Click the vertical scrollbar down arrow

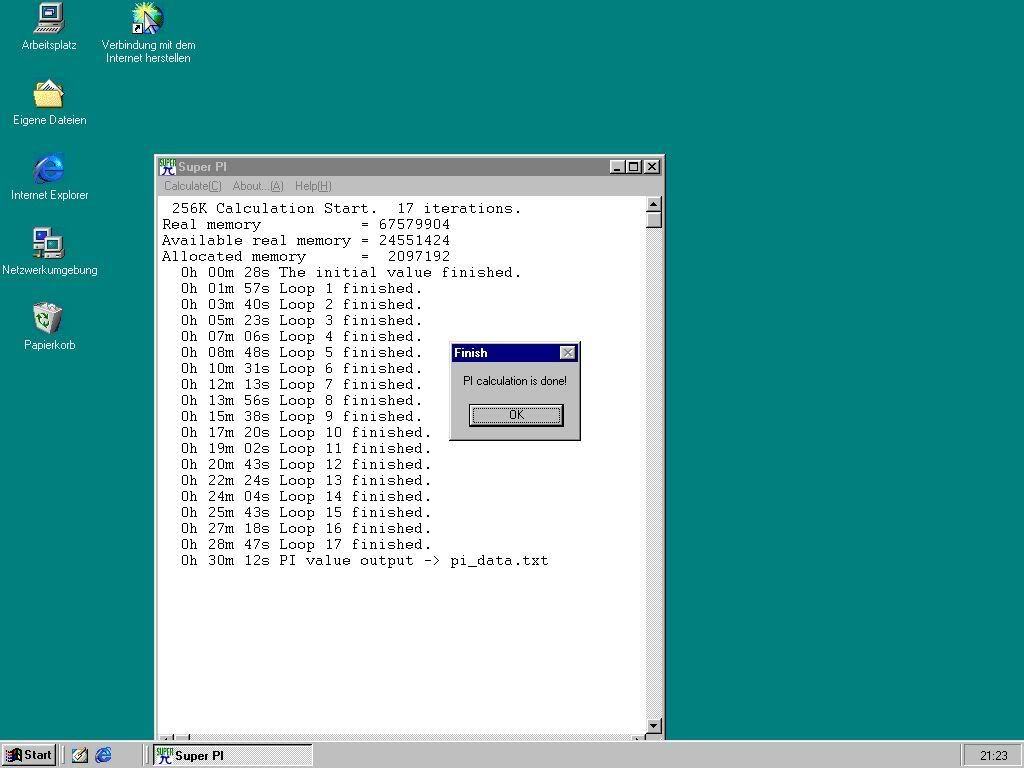pos(654,726)
